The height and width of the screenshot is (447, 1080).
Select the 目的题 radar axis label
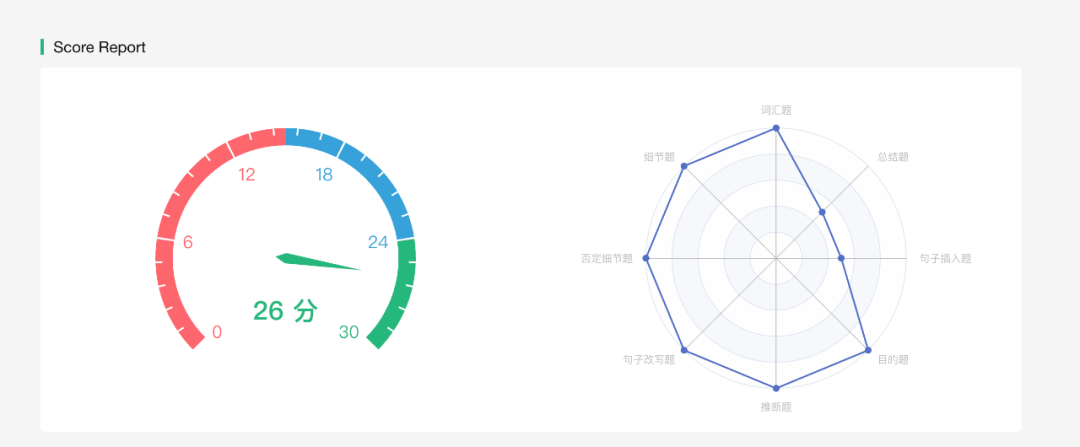coord(893,359)
